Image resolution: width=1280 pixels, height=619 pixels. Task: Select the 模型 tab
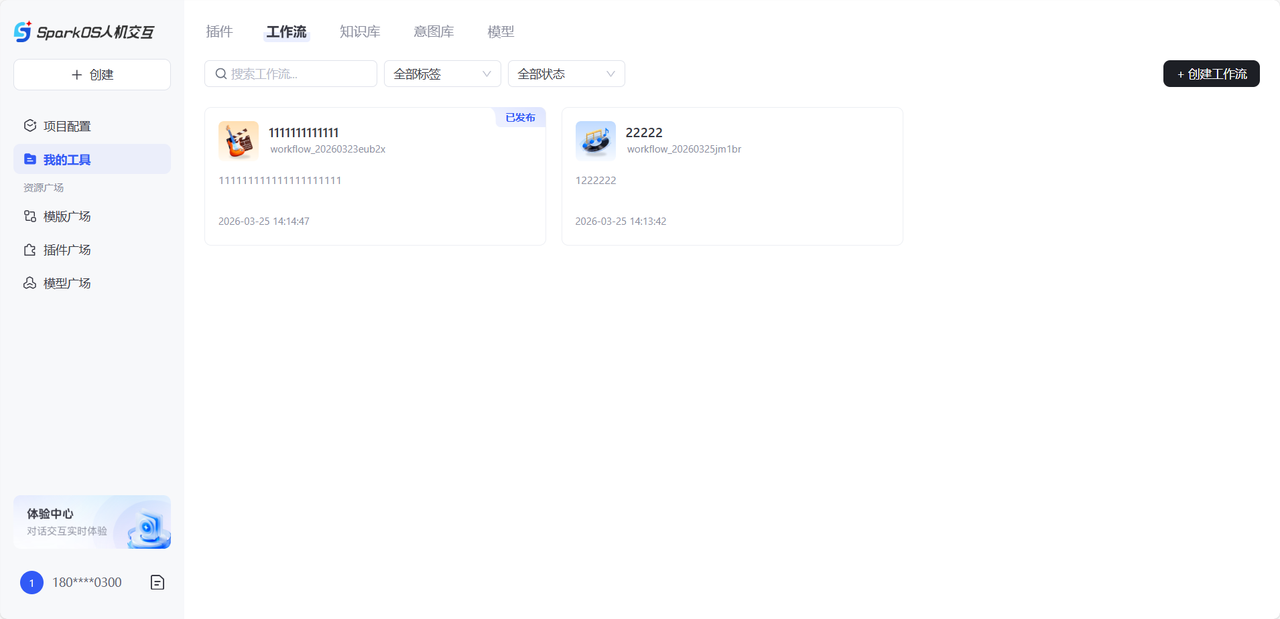pyautogui.click(x=501, y=32)
